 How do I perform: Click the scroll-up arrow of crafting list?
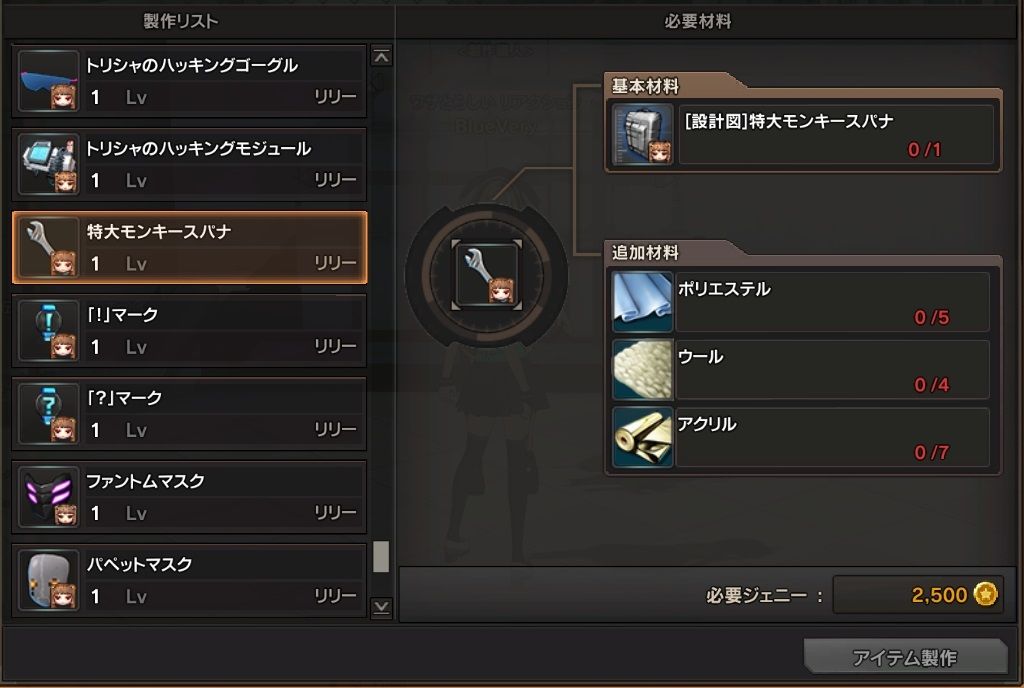381,57
